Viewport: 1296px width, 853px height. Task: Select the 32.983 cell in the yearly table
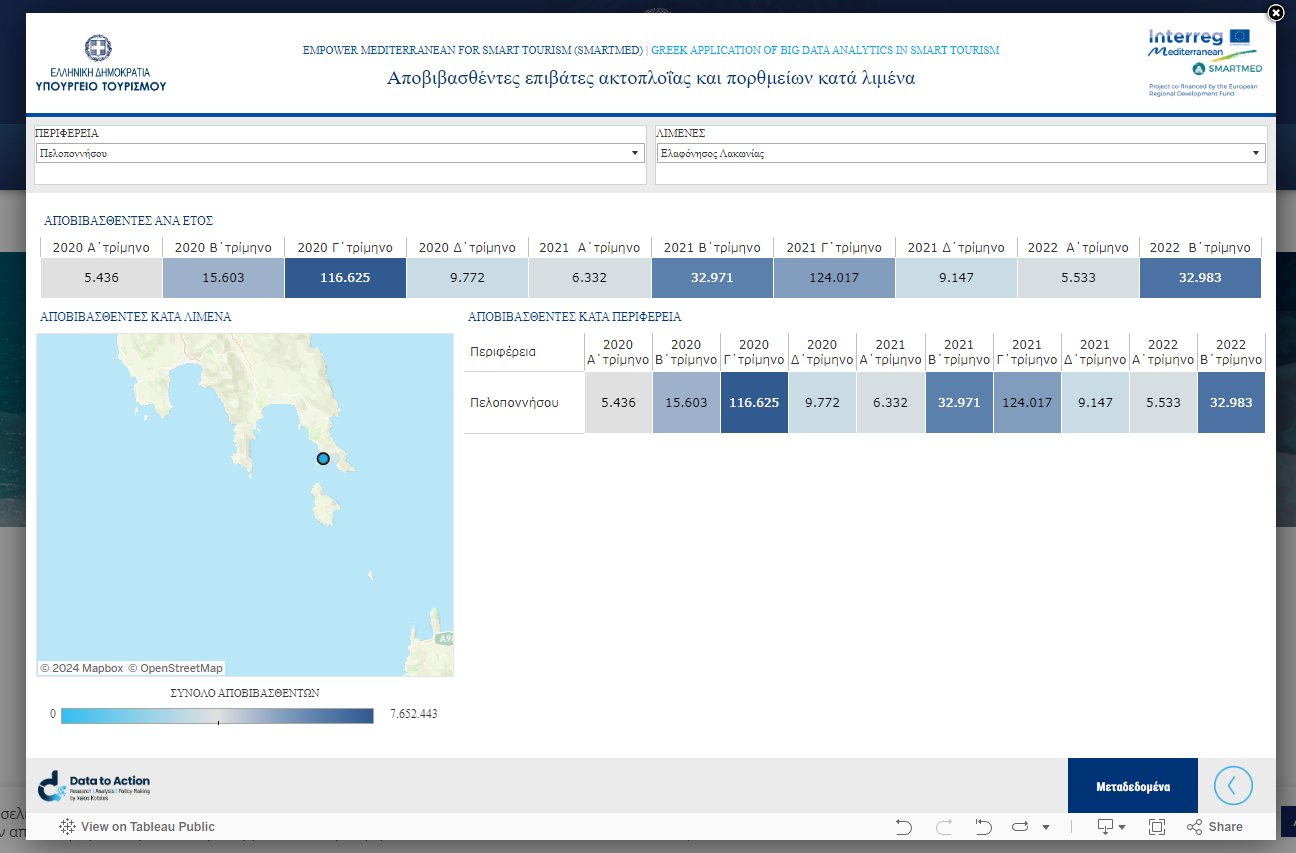[1200, 278]
